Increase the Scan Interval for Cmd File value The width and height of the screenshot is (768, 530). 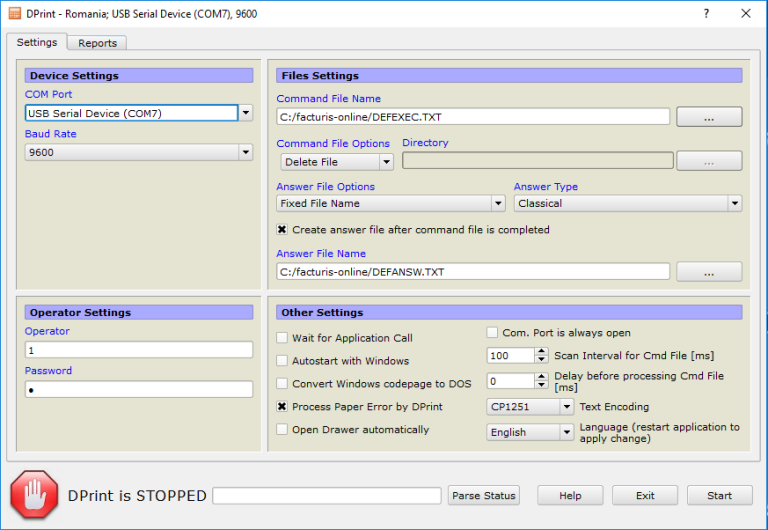541,351
